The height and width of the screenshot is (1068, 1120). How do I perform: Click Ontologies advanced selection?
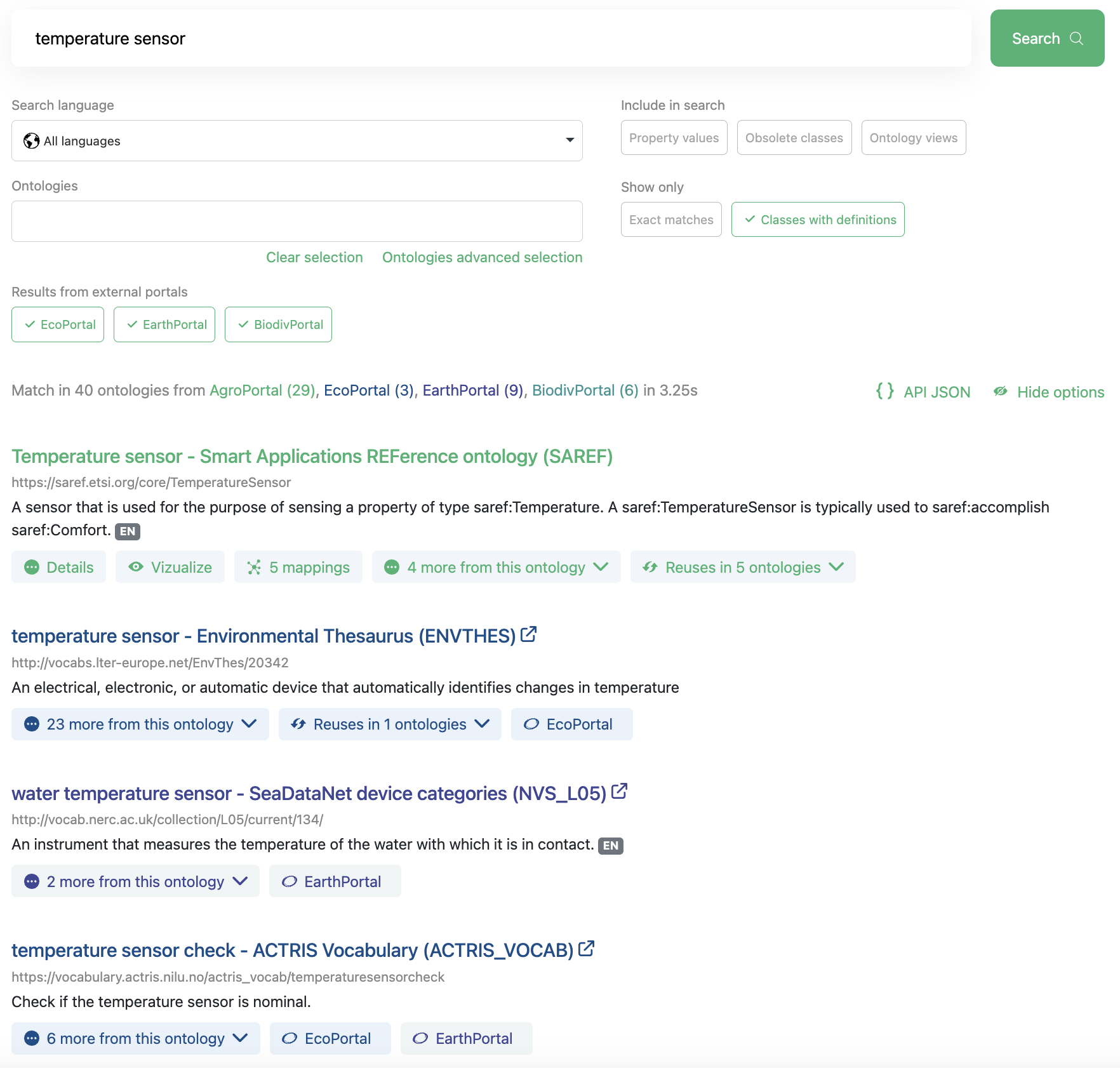pos(482,257)
